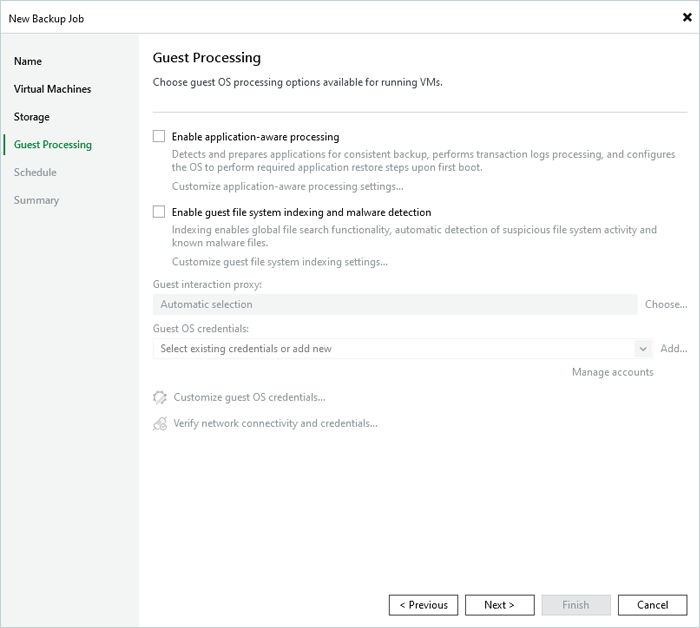Open the Manage accounts link
700x628 pixels.
tap(612, 372)
